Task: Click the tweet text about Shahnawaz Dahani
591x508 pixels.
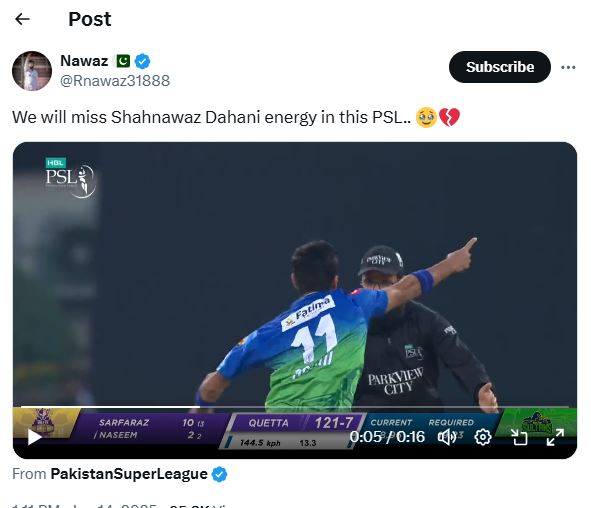Action: 236,117
